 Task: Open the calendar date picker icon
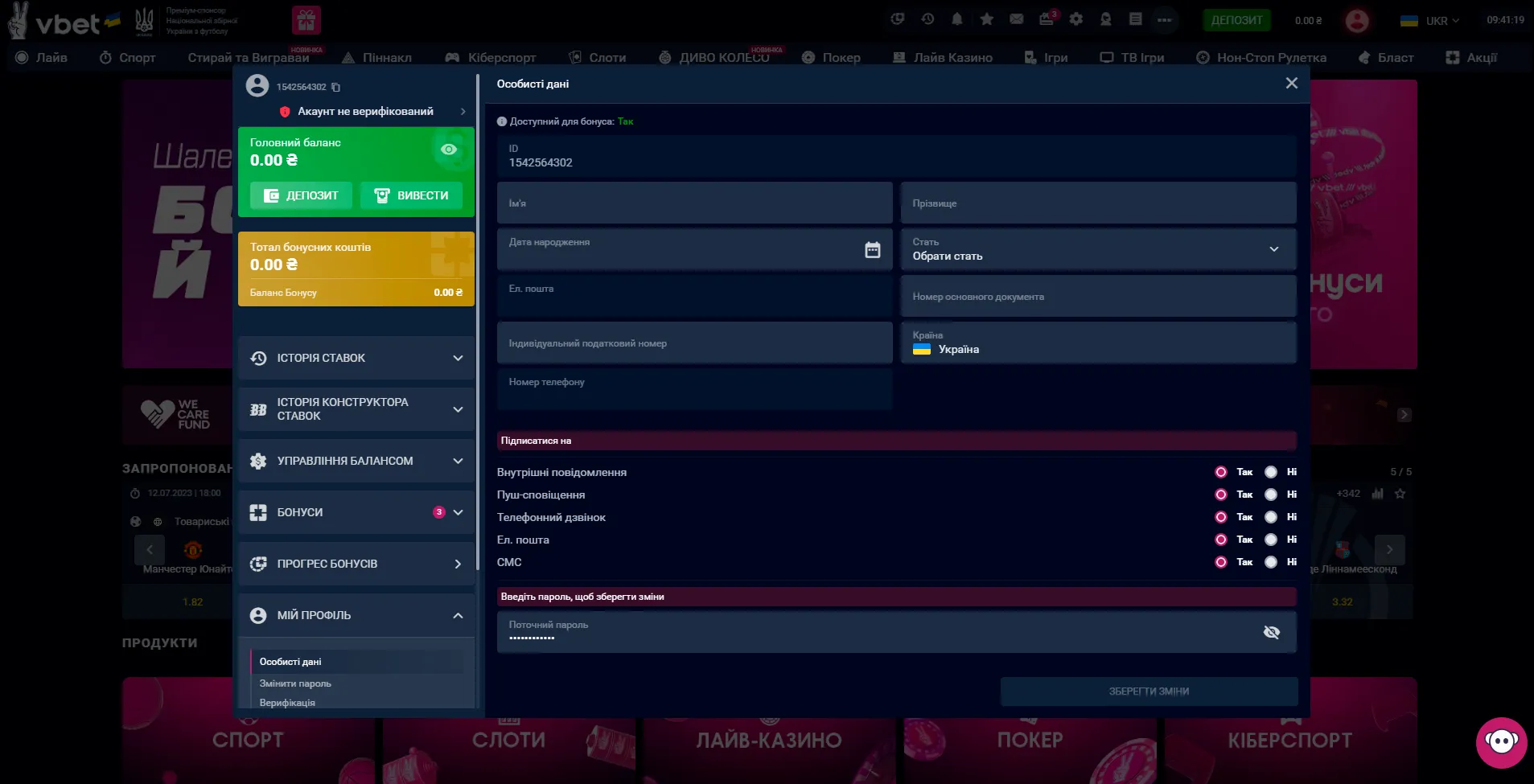pos(872,250)
